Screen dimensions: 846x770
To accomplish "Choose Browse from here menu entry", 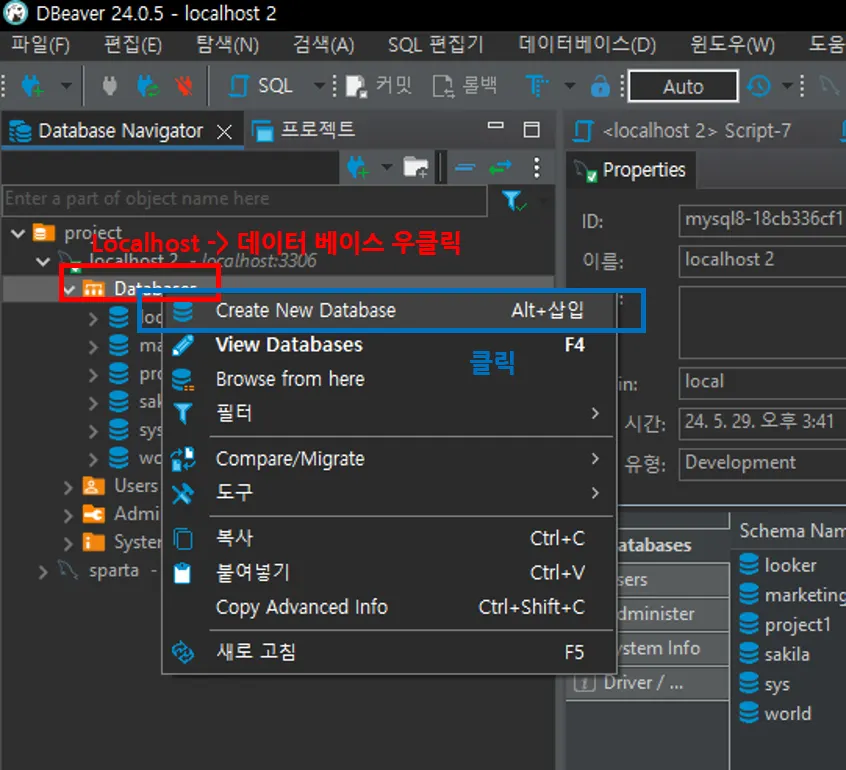I will (x=389, y=379).
